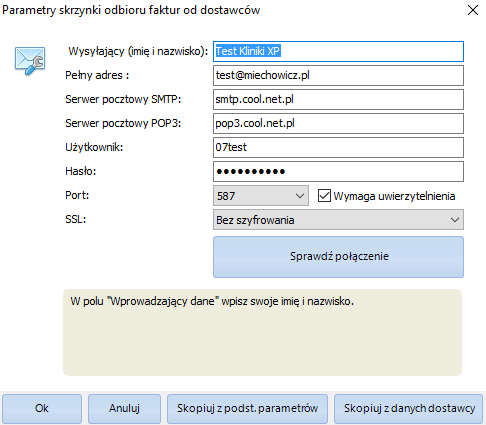Click the mail settings envelope icon

coord(30,61)
